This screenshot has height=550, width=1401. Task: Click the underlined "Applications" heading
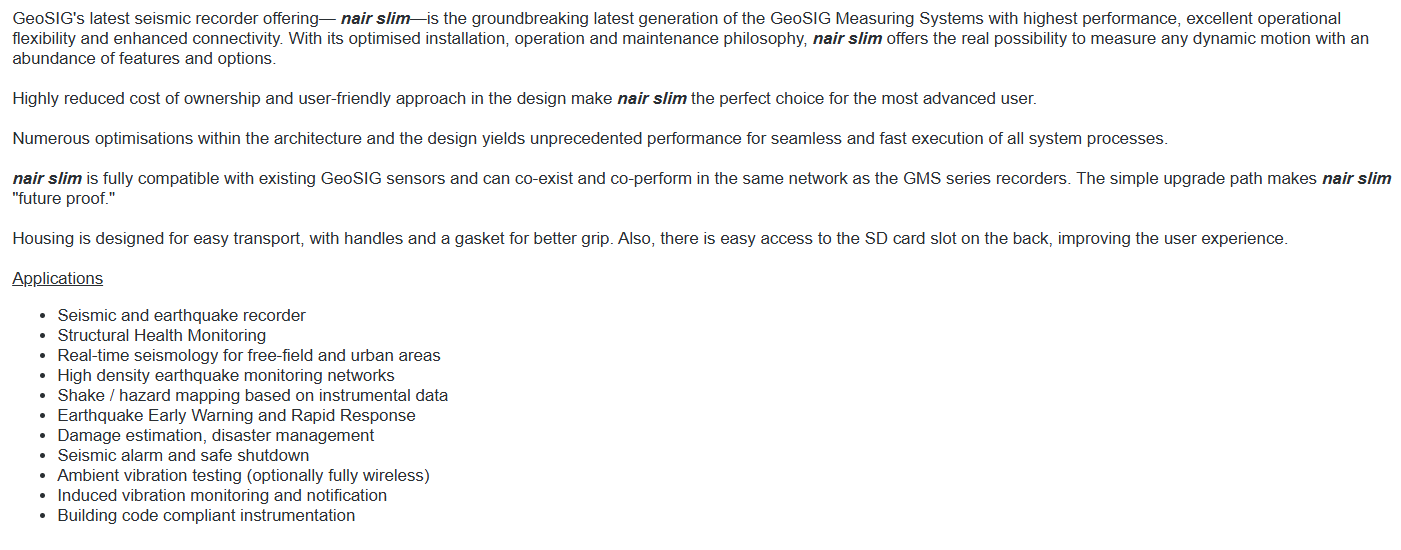[57, 278]
